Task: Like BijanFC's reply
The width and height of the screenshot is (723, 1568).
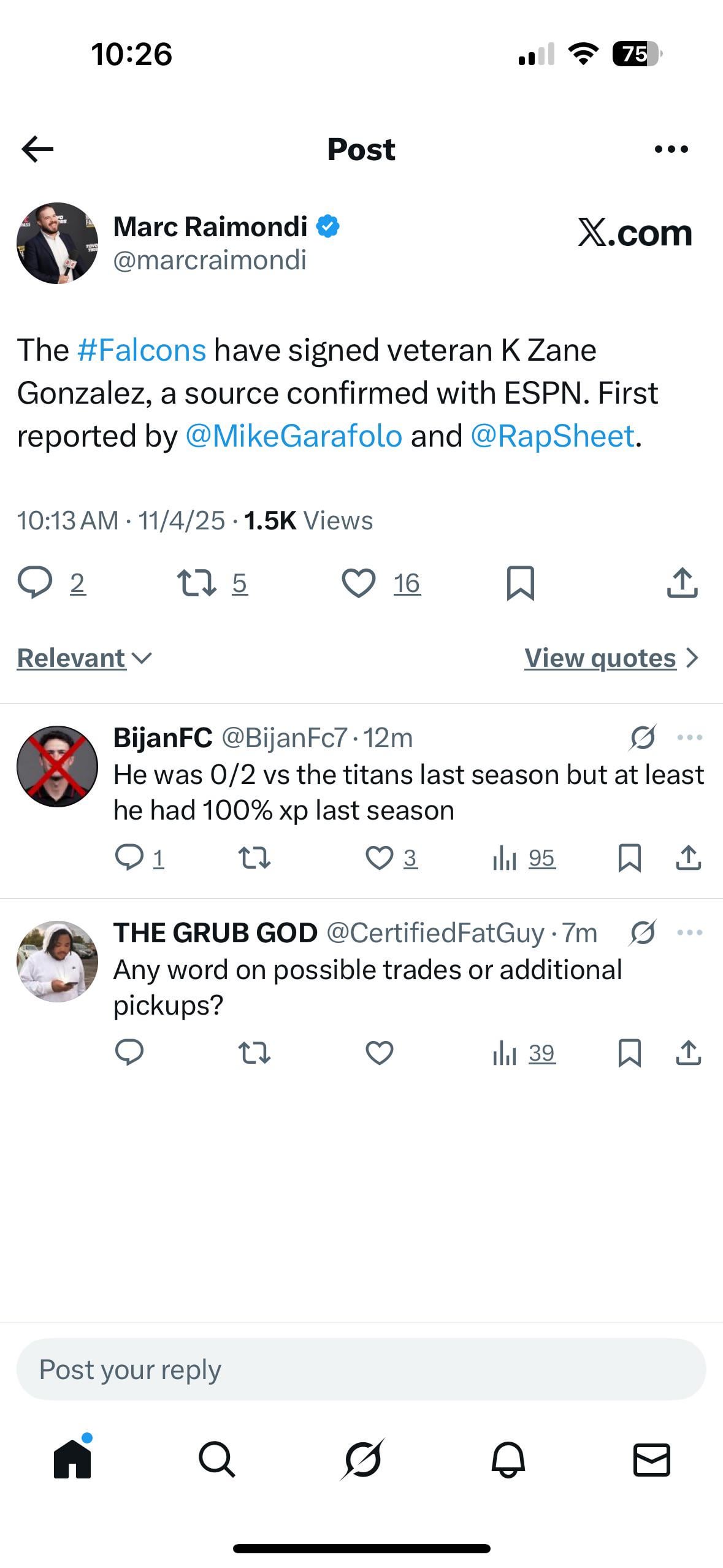Action: [379, 858]
